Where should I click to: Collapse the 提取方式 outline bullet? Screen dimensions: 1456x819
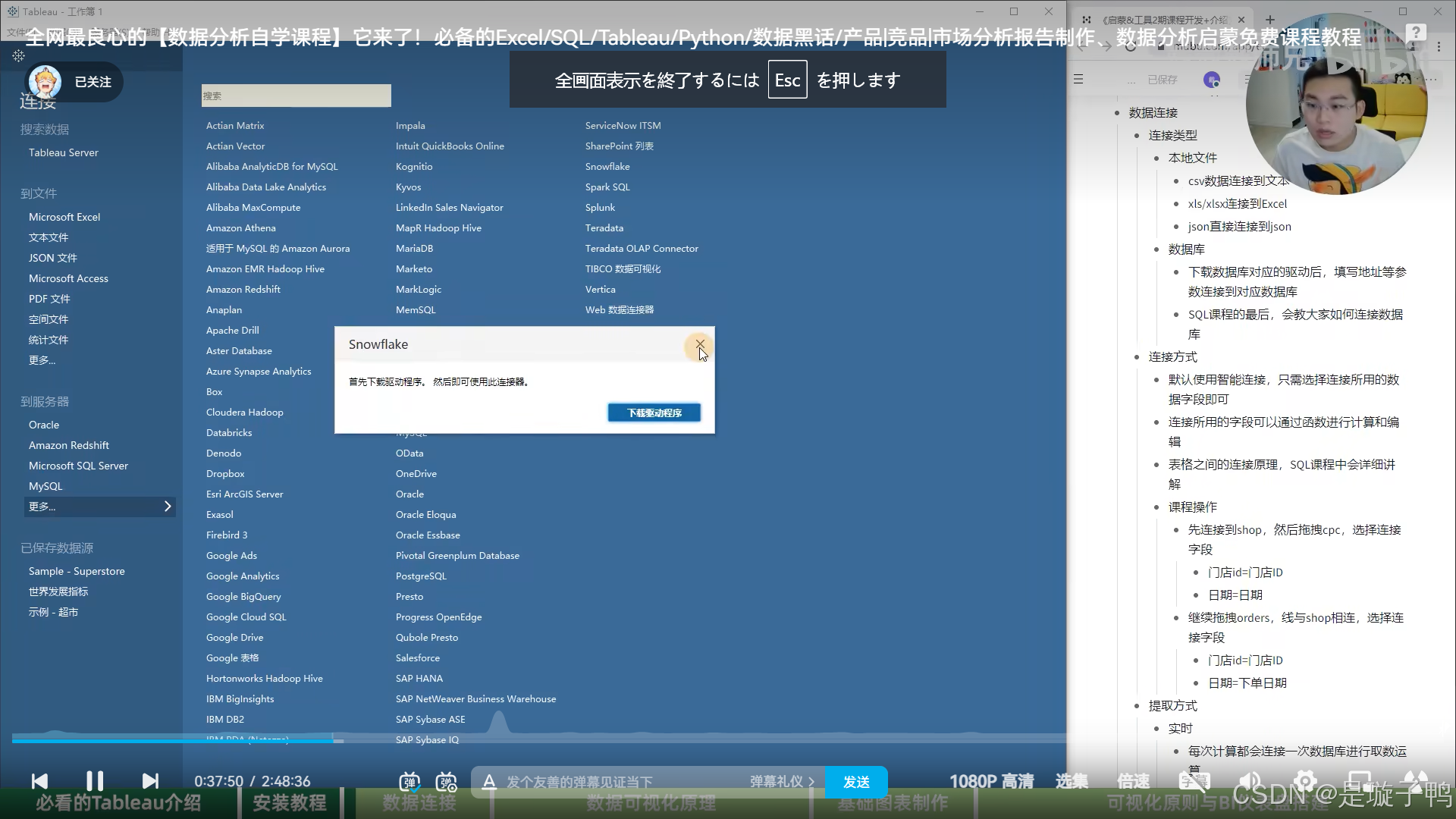pyautogui.click(x=1137, y=706)
